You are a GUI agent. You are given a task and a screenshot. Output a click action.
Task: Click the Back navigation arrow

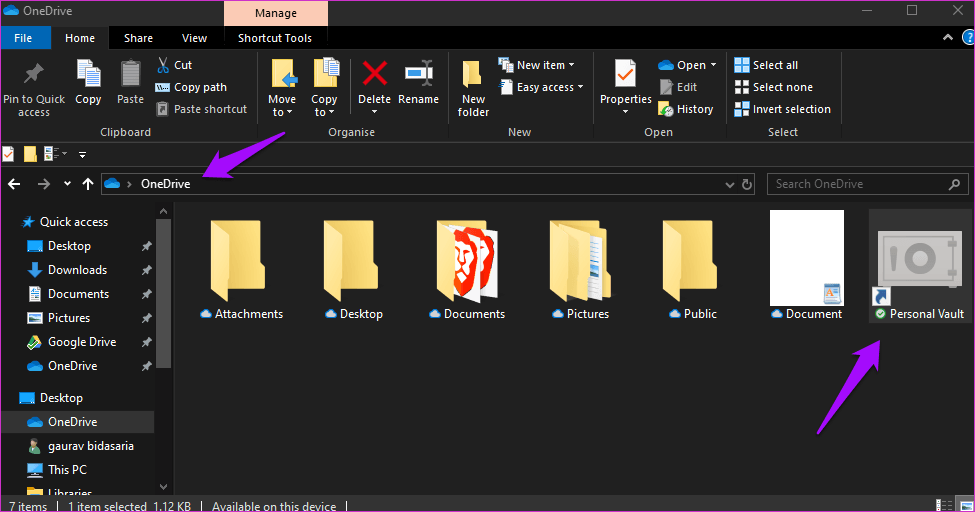tap(14, 184)
